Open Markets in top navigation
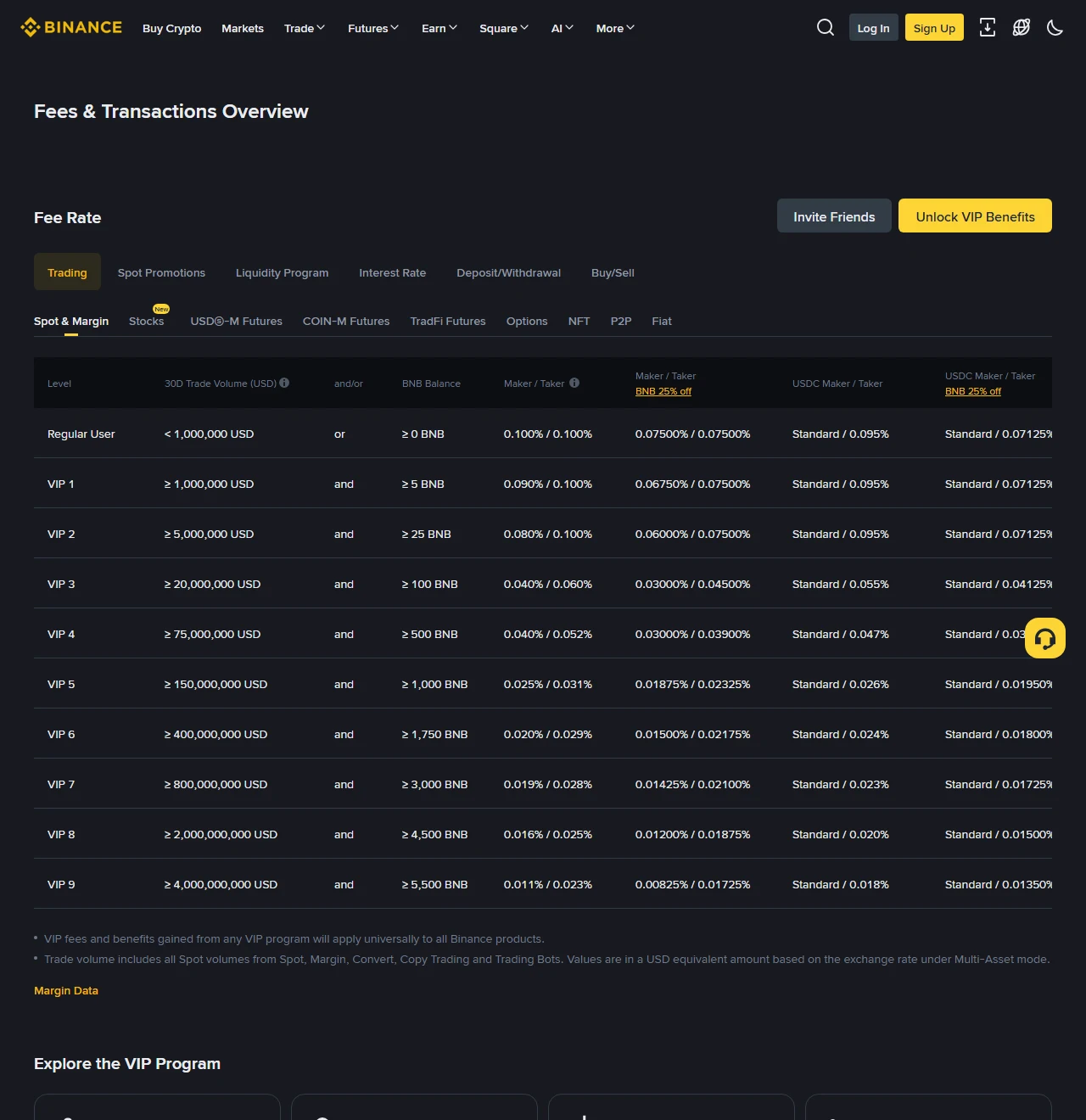Image resolution: width=1086 pixels, height=1120 pixels. [x=243, y=28]
